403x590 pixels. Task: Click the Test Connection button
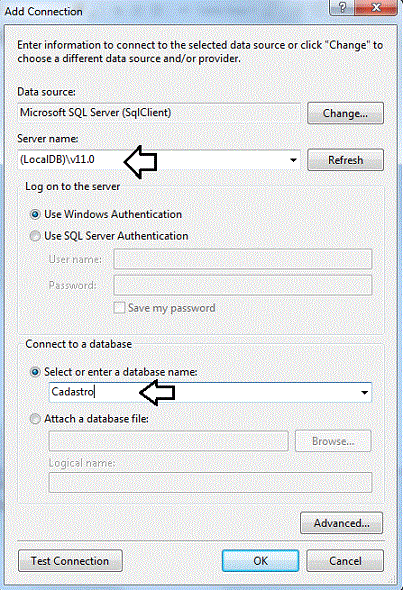point(70,561)
